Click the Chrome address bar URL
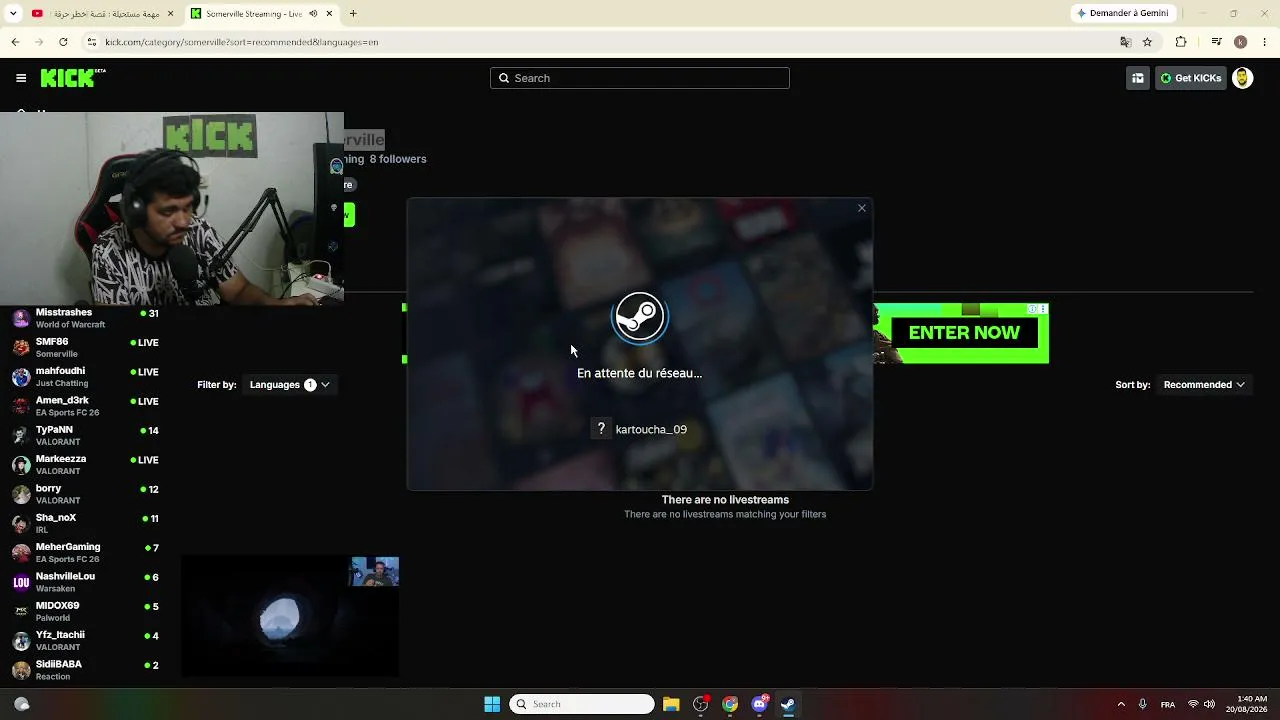Viewport: 1280px width, 720px height. pos(242,42)
